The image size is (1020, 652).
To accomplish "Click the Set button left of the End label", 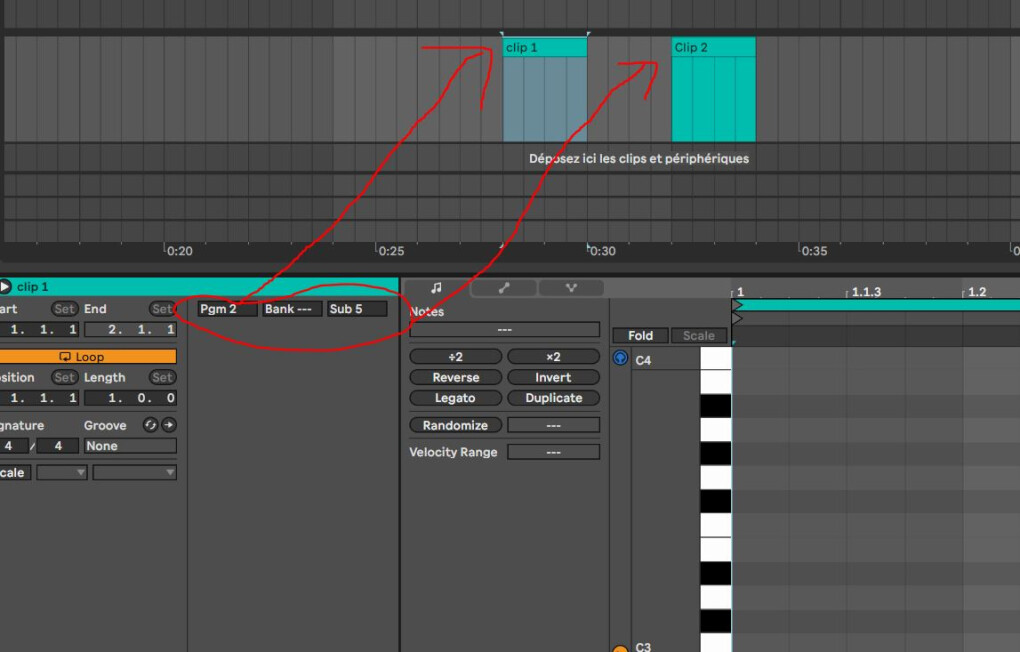I will tap(64, 309).
